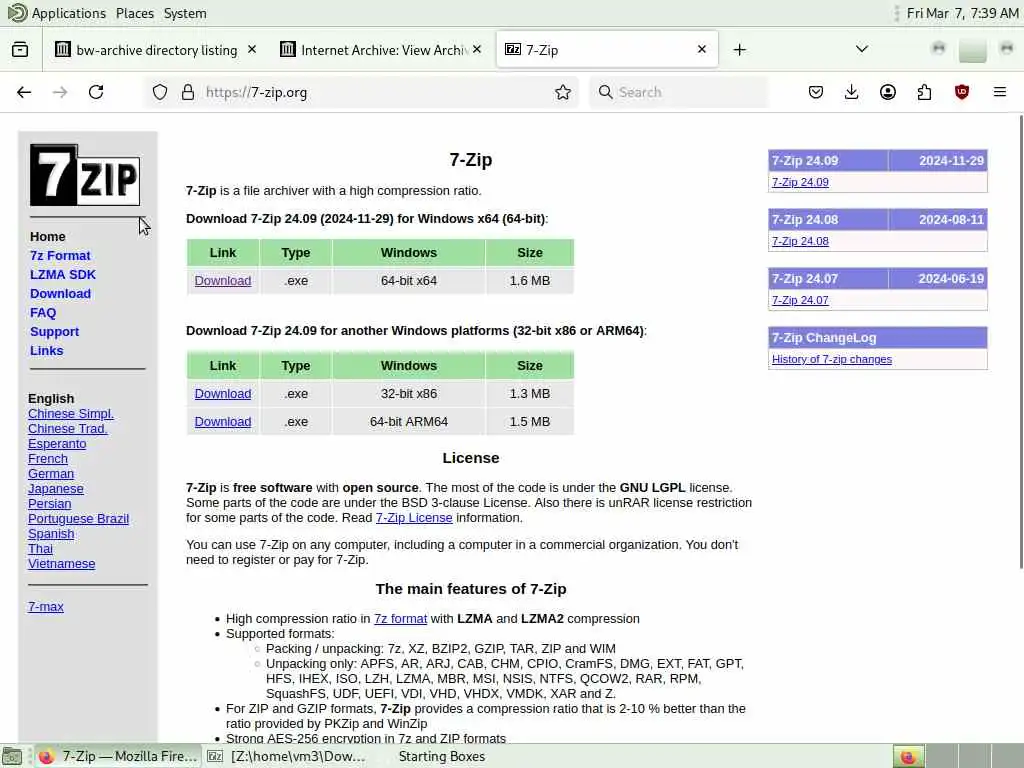Open the Firefox View icon
The height and width of the screenshot is (768, 1024).
20,50
